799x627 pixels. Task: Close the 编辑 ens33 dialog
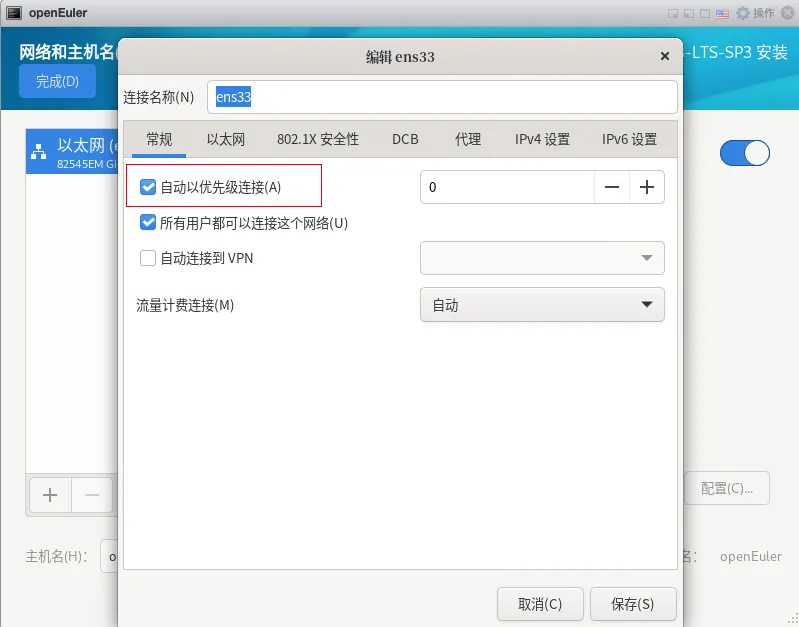[x=664, y=56]
